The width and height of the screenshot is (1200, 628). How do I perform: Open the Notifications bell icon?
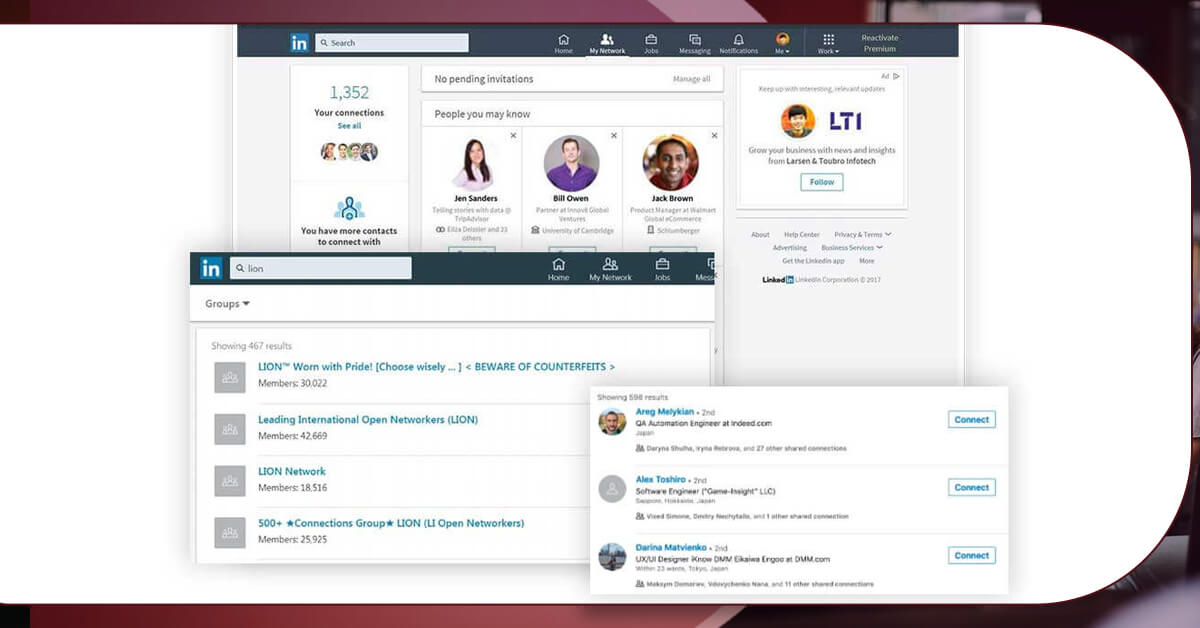tap(739, 43)
